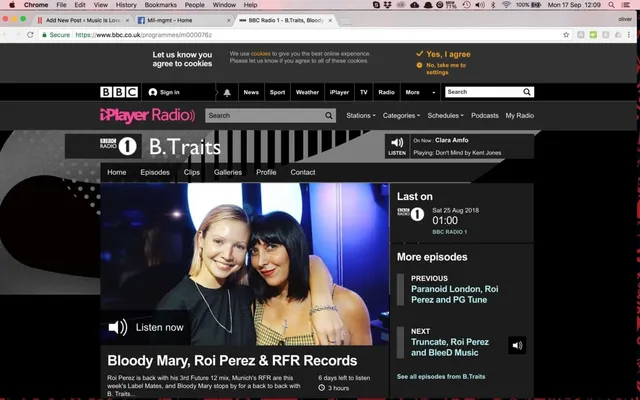
Task: Click the Radio 1 logo under Last on
Action: 411,214
